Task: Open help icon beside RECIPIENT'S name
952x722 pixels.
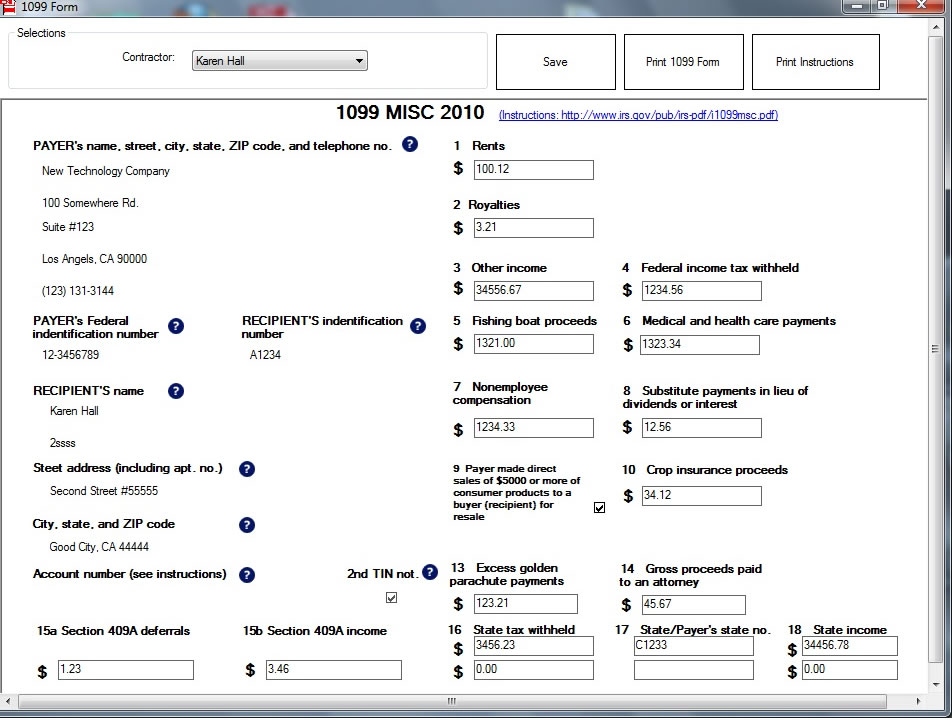Action: coord(175,391)
